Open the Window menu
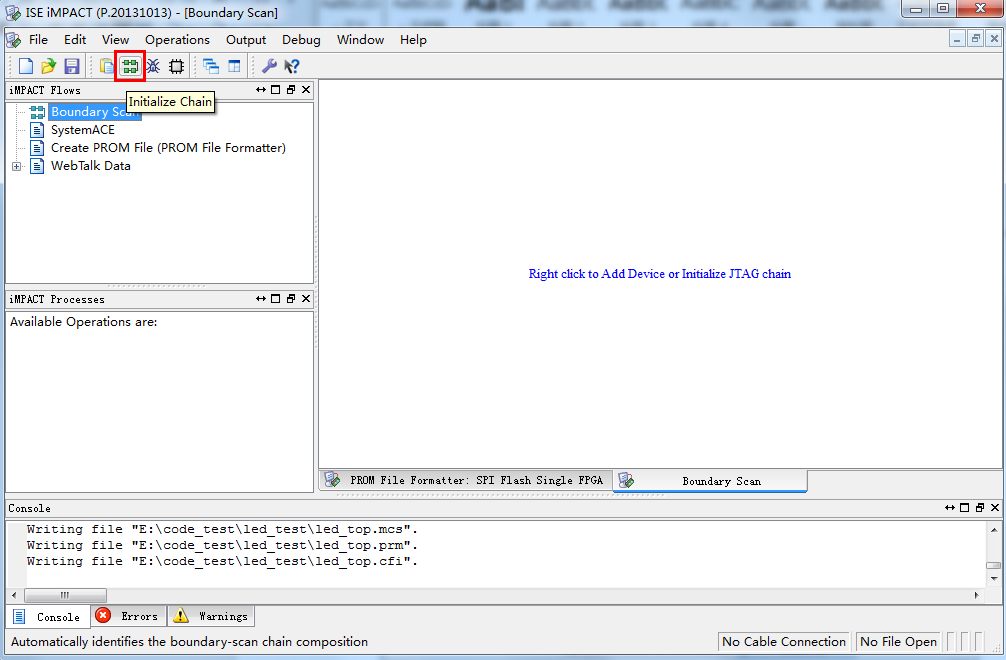This screenshot has width=1006, height=660. coord(361,40)
